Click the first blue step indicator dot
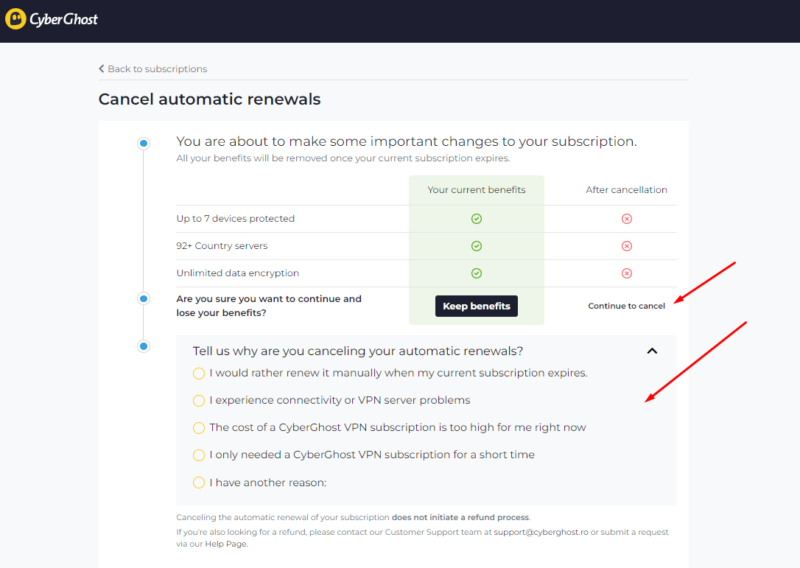Viewport: 800px width, 568px height. pyautogui.click(x=144, y=143)
